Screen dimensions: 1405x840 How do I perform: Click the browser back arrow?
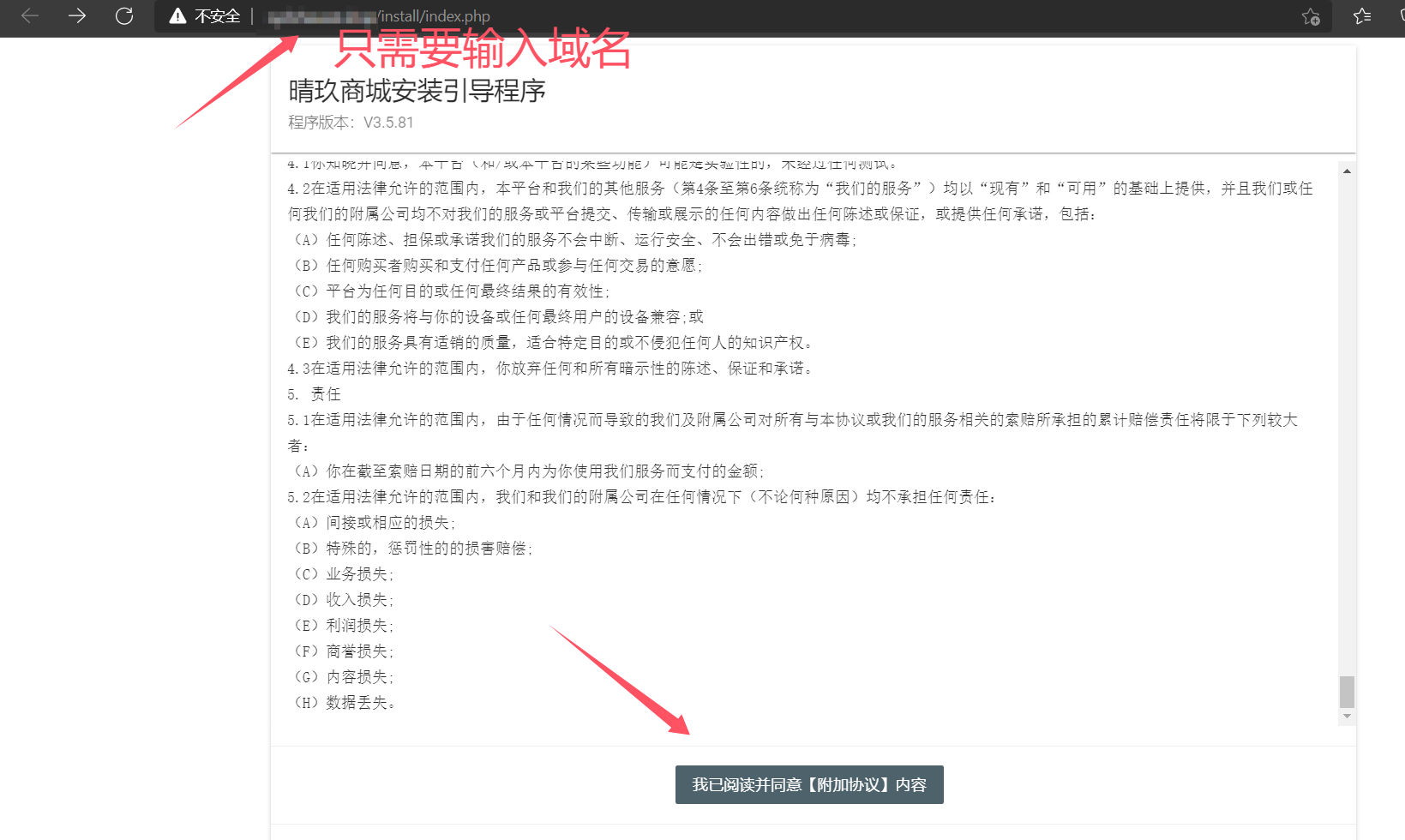pos(30,15)
